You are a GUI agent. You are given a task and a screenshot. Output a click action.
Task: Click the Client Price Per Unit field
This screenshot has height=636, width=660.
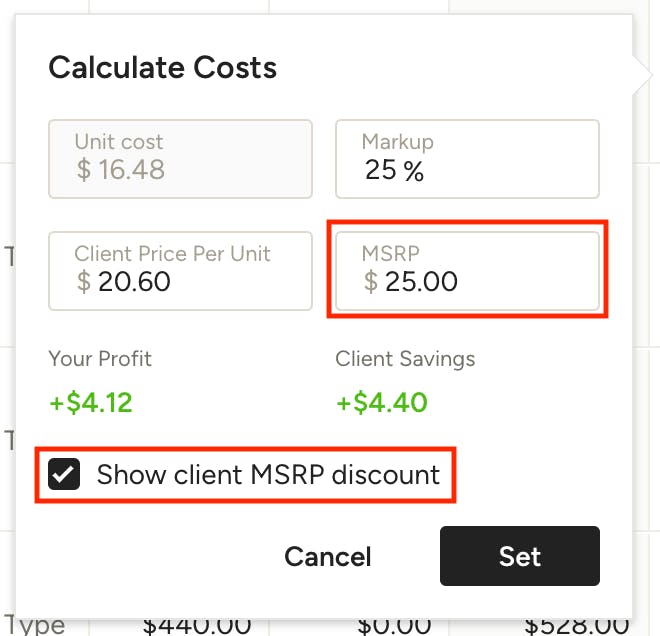[x=180, y=271]
